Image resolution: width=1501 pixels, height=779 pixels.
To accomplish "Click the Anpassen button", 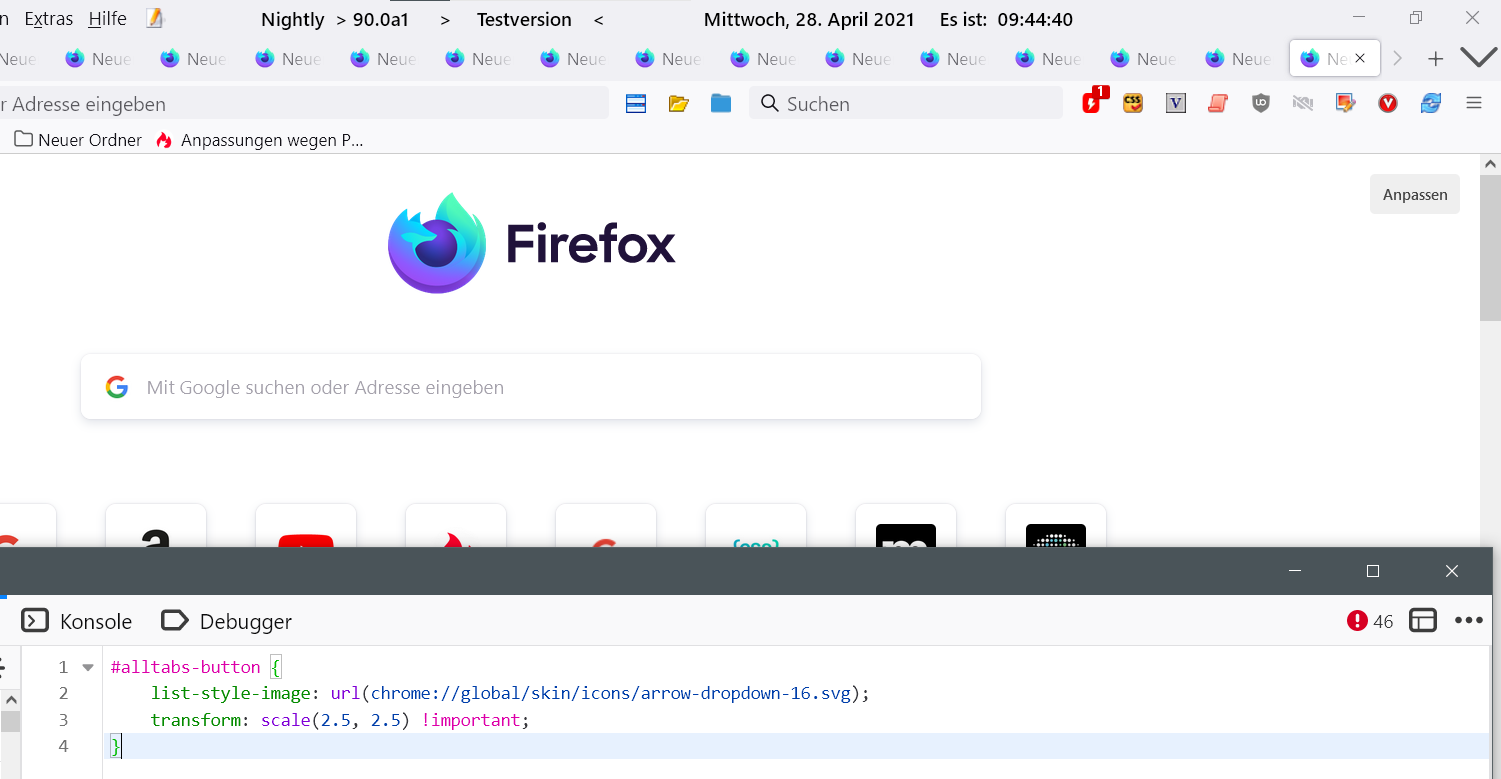I will [1415, 194].
